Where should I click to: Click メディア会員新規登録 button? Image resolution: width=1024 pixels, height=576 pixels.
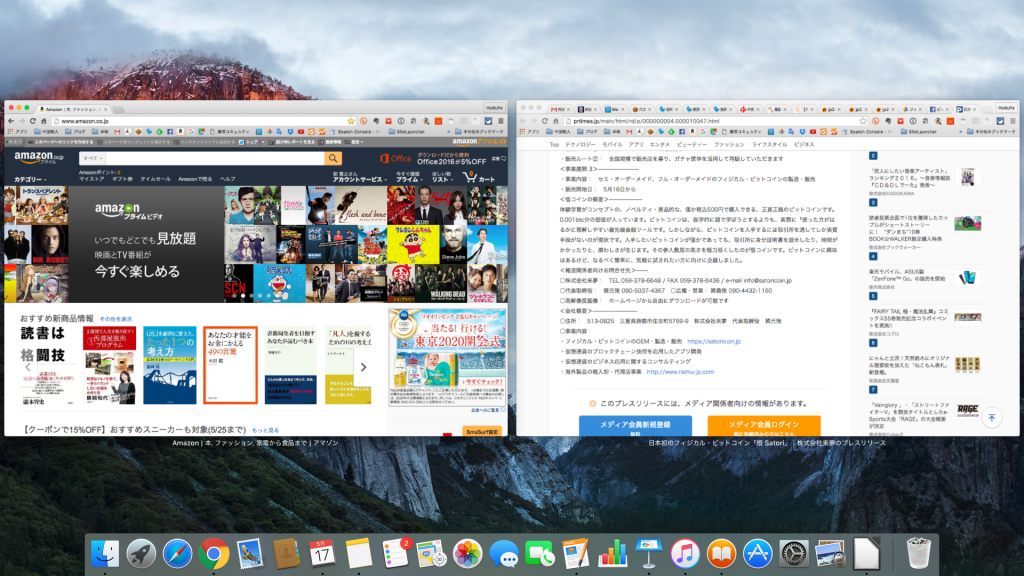pyautogui.click(x=635, y=426)
